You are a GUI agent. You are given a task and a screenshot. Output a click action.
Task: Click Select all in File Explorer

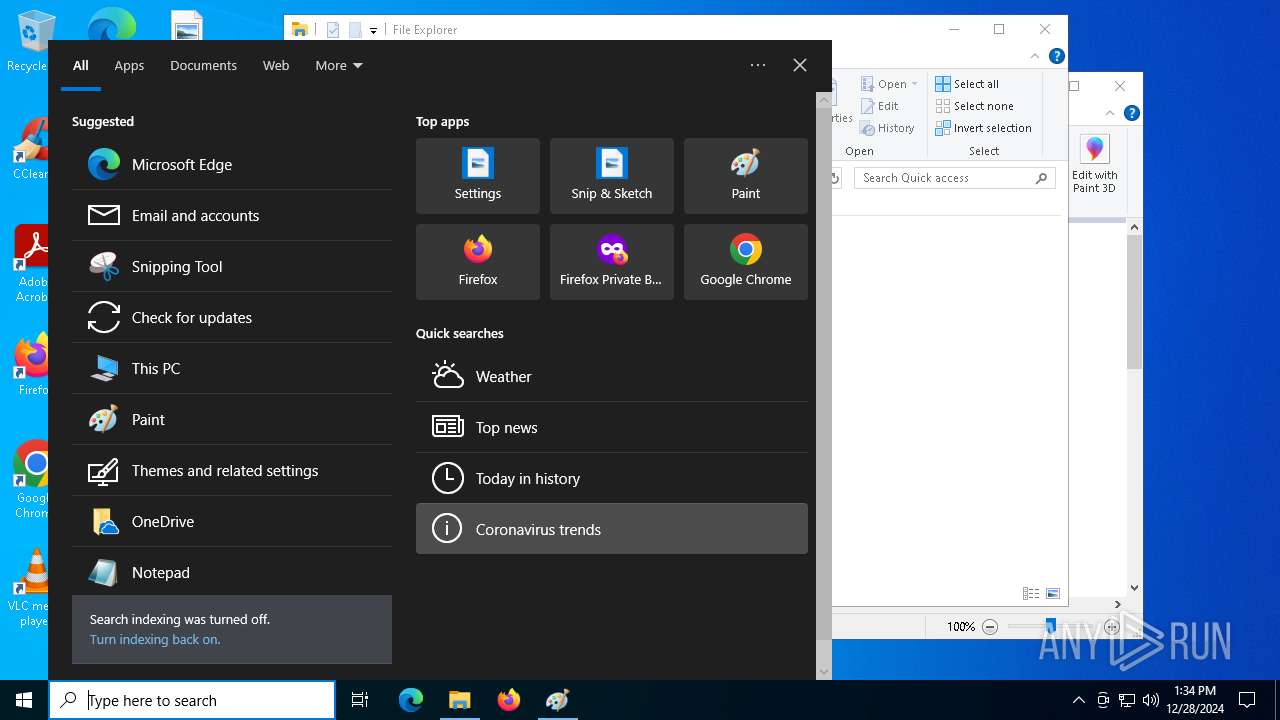coord(967,84)
